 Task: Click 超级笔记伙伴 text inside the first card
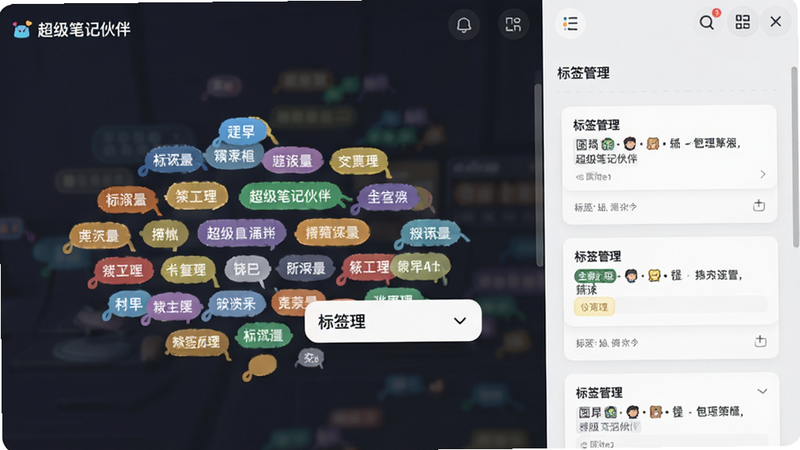click(x=606, y=159)
